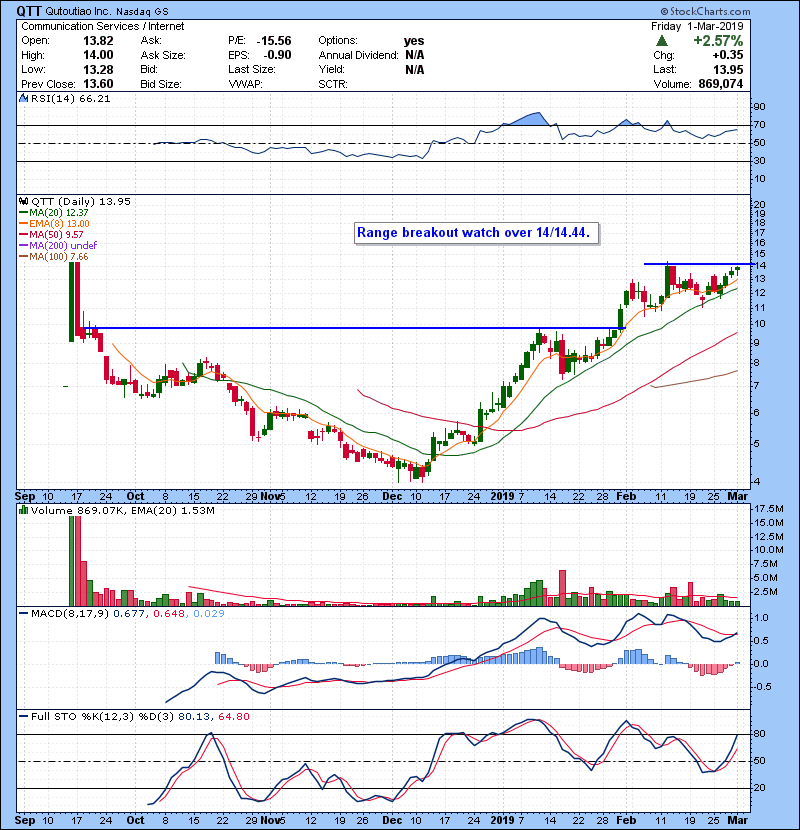Screen dimensions: 800x830
Task: Click the Communication Services / Internet sector text
Action: [103, 26]
